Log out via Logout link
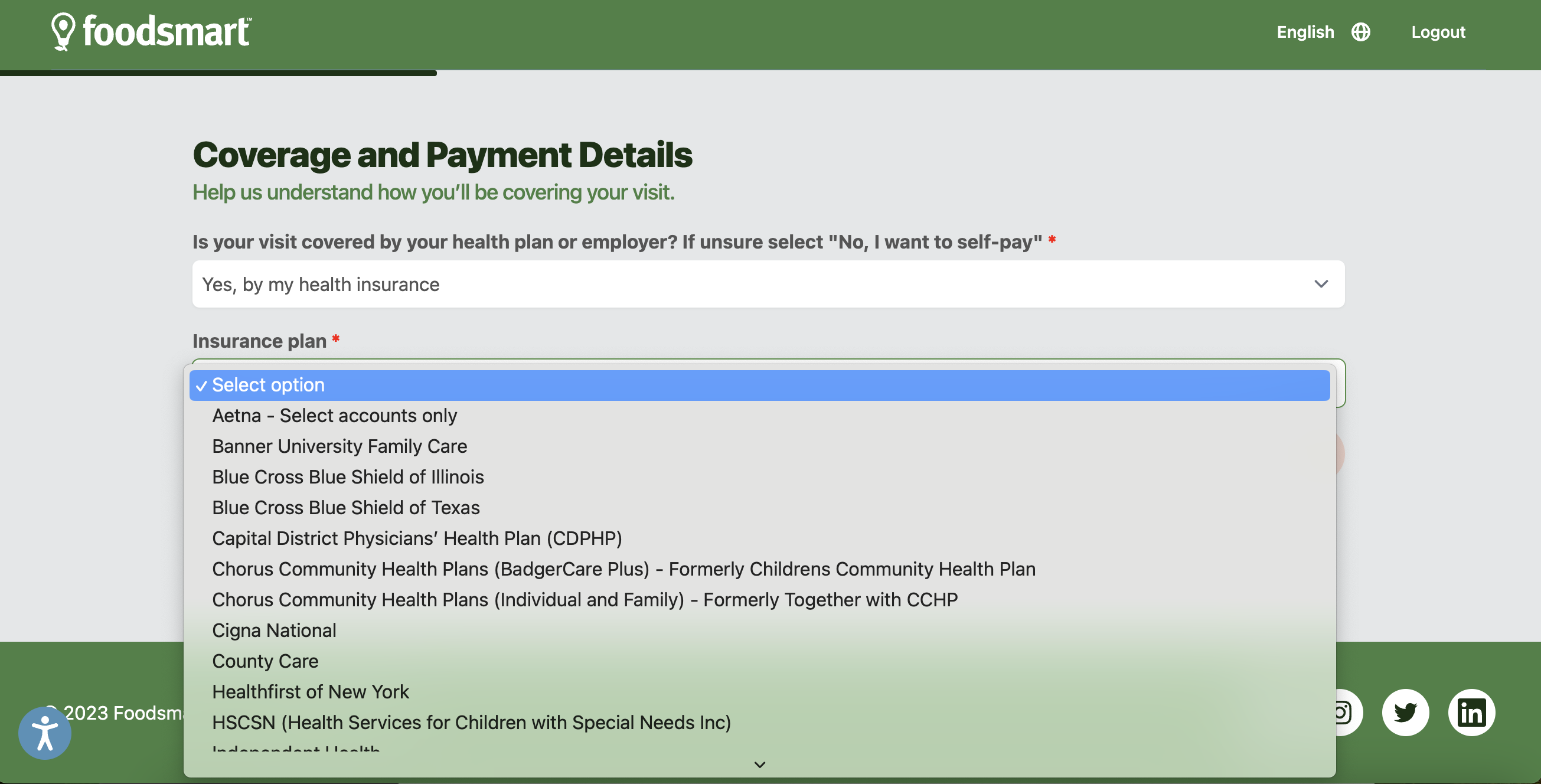This screenshot has width=1541, height=784. pyautogui.click(x=1438, y=32)
